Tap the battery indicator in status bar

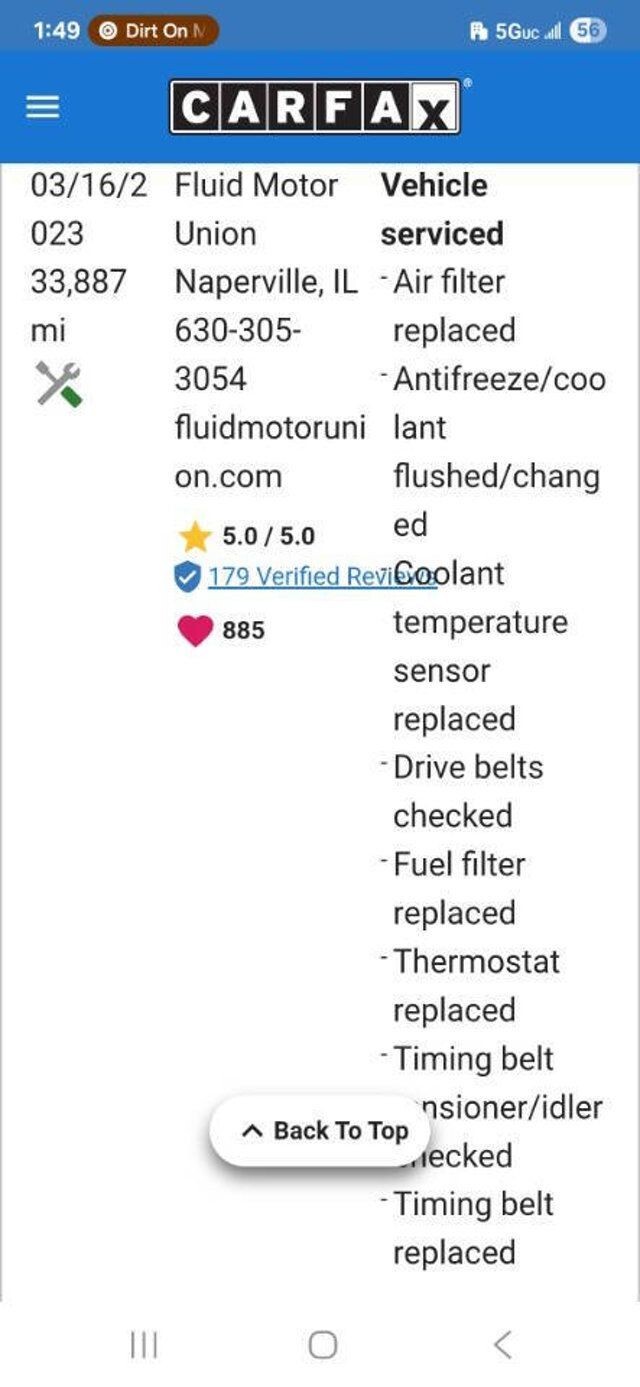588,31
